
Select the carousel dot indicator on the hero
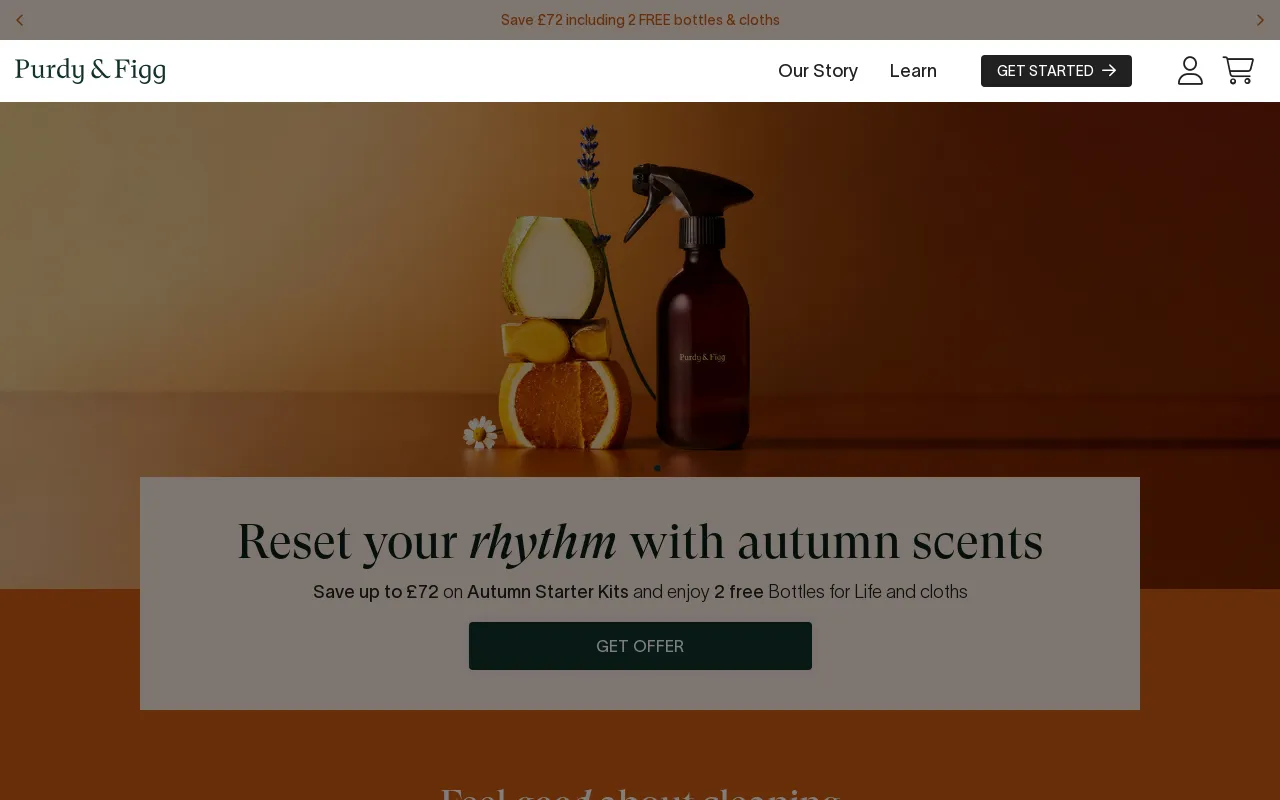pyautogui.click(x=657, y=468)
